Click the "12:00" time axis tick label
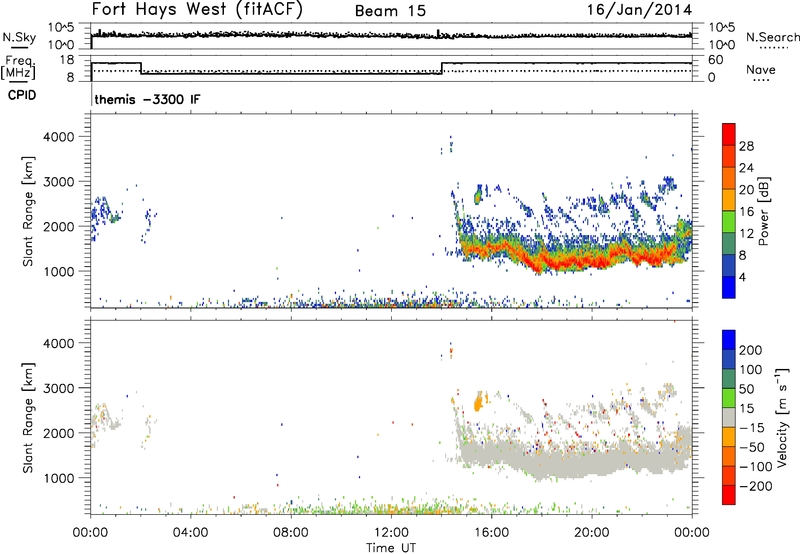The width and height of the screenshot is (800, 554). pos(391,533)
